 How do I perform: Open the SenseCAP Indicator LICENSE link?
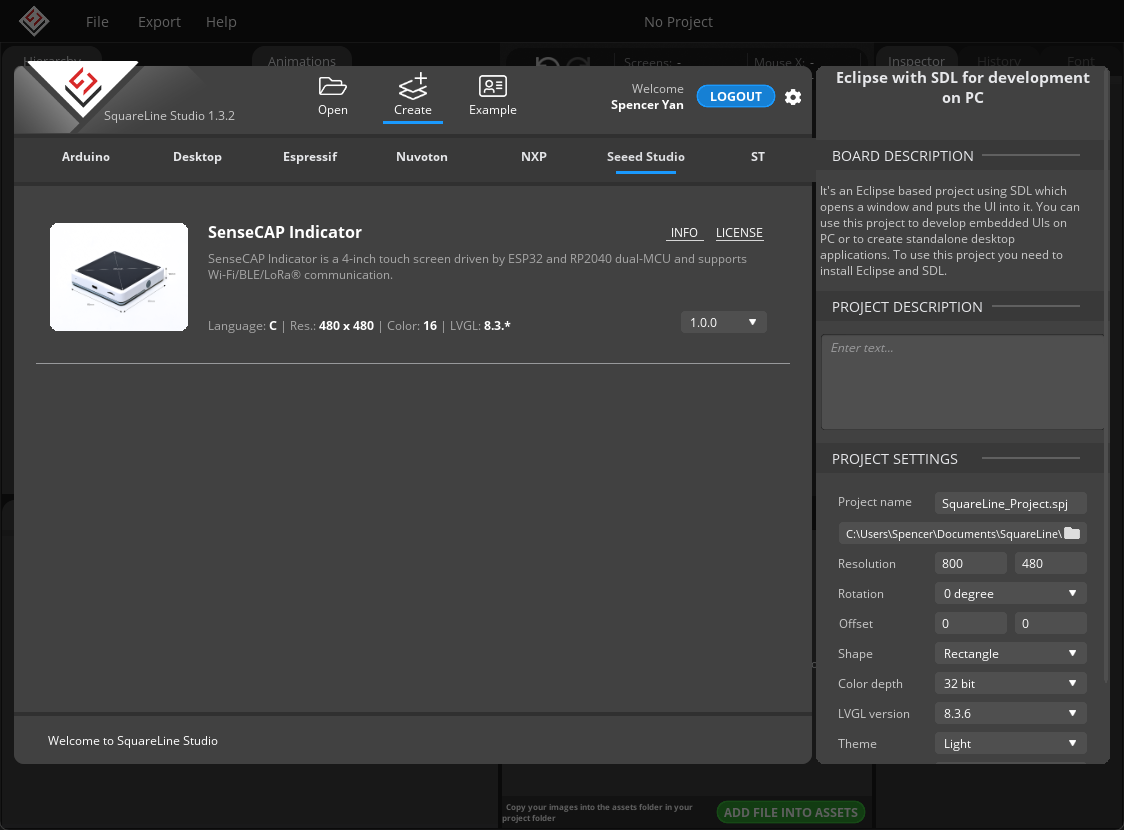(x=739, y=233)
